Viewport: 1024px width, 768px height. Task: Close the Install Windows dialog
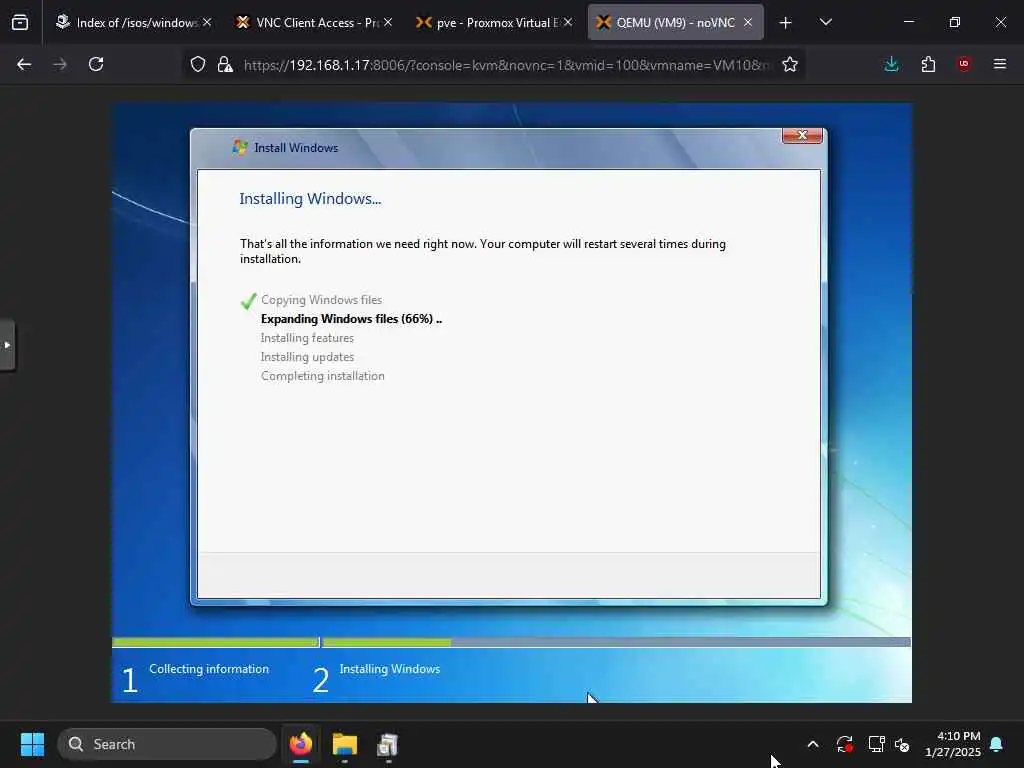click(x=802, y=135)
